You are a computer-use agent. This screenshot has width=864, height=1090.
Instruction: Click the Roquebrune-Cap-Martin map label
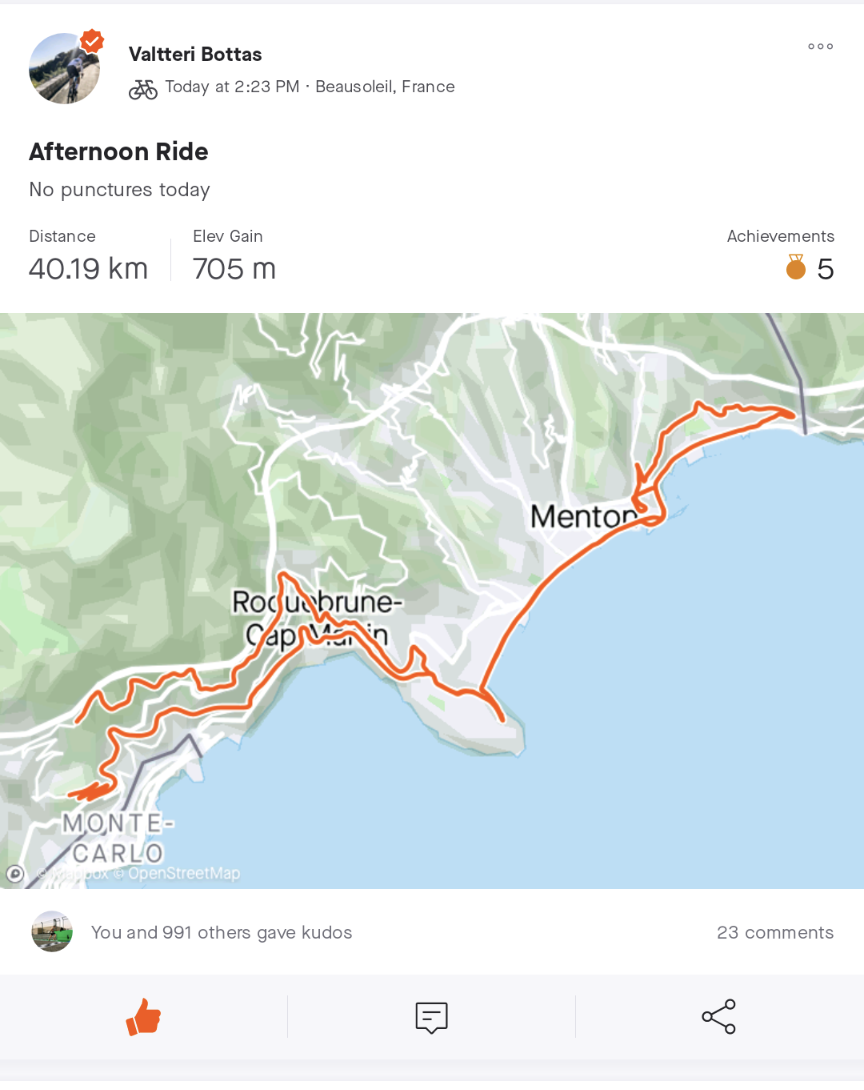pos(317,618)
